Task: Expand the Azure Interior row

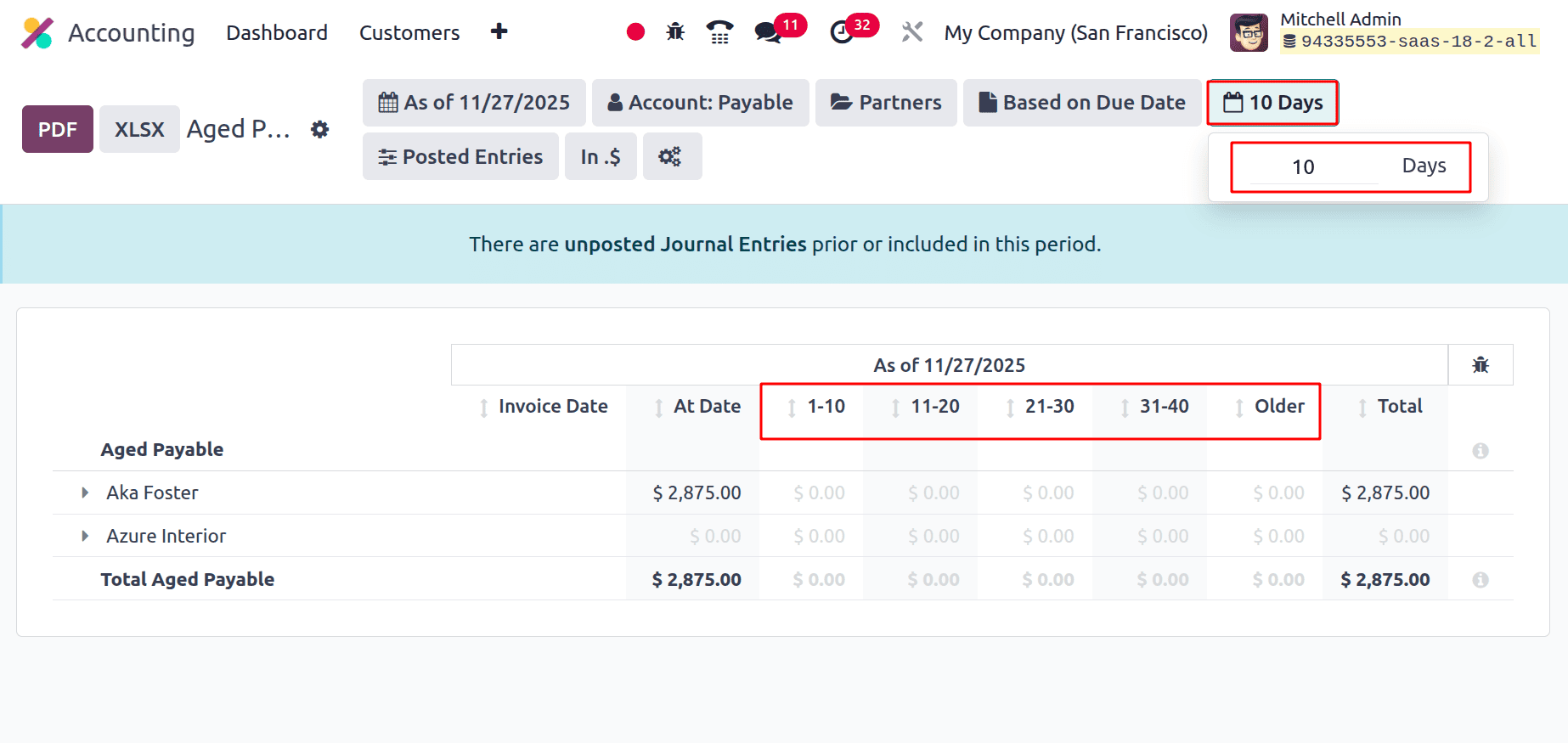Action: 84,536
